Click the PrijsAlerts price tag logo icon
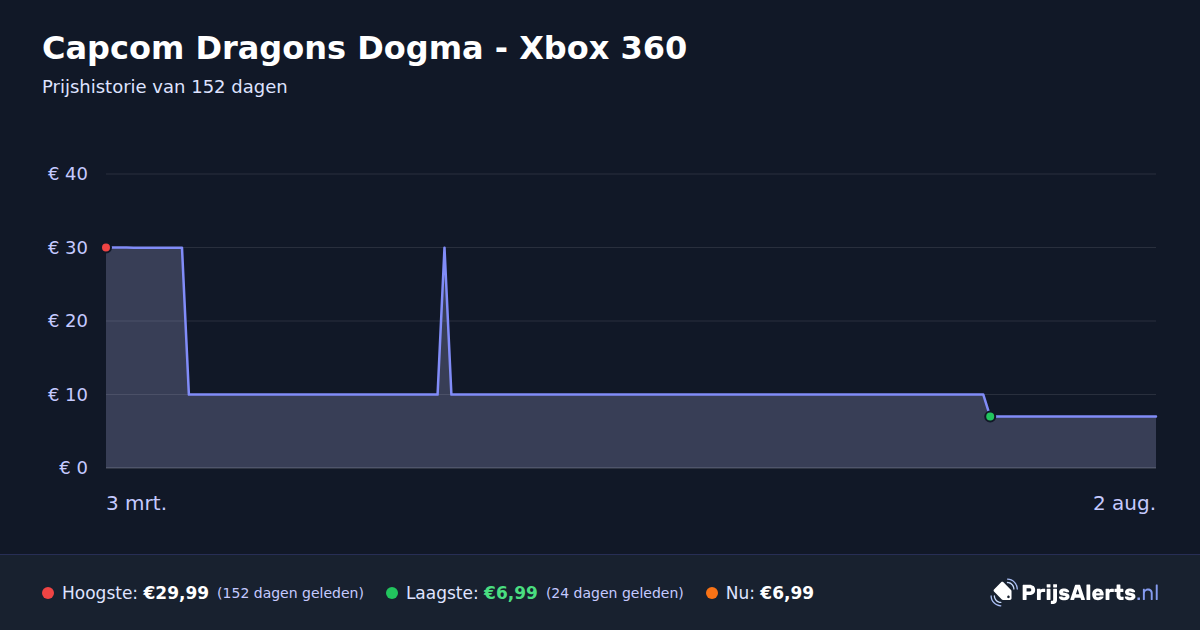The width and height of the screenshot is (1200, 630). (1003, 593)
